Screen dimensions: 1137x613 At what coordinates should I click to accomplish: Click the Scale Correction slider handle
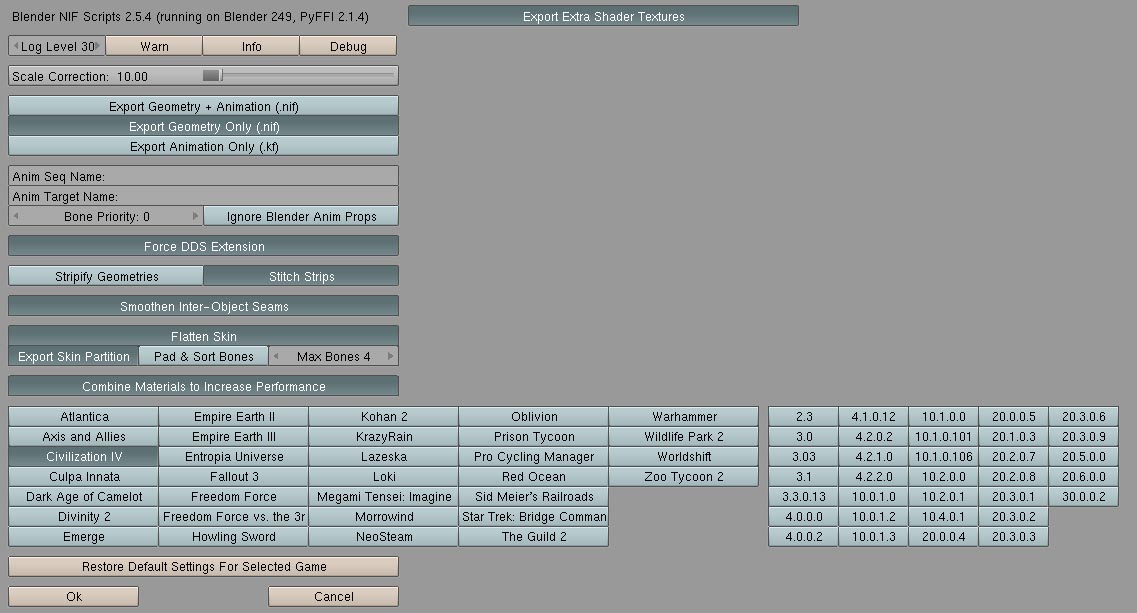pos(211,75)
